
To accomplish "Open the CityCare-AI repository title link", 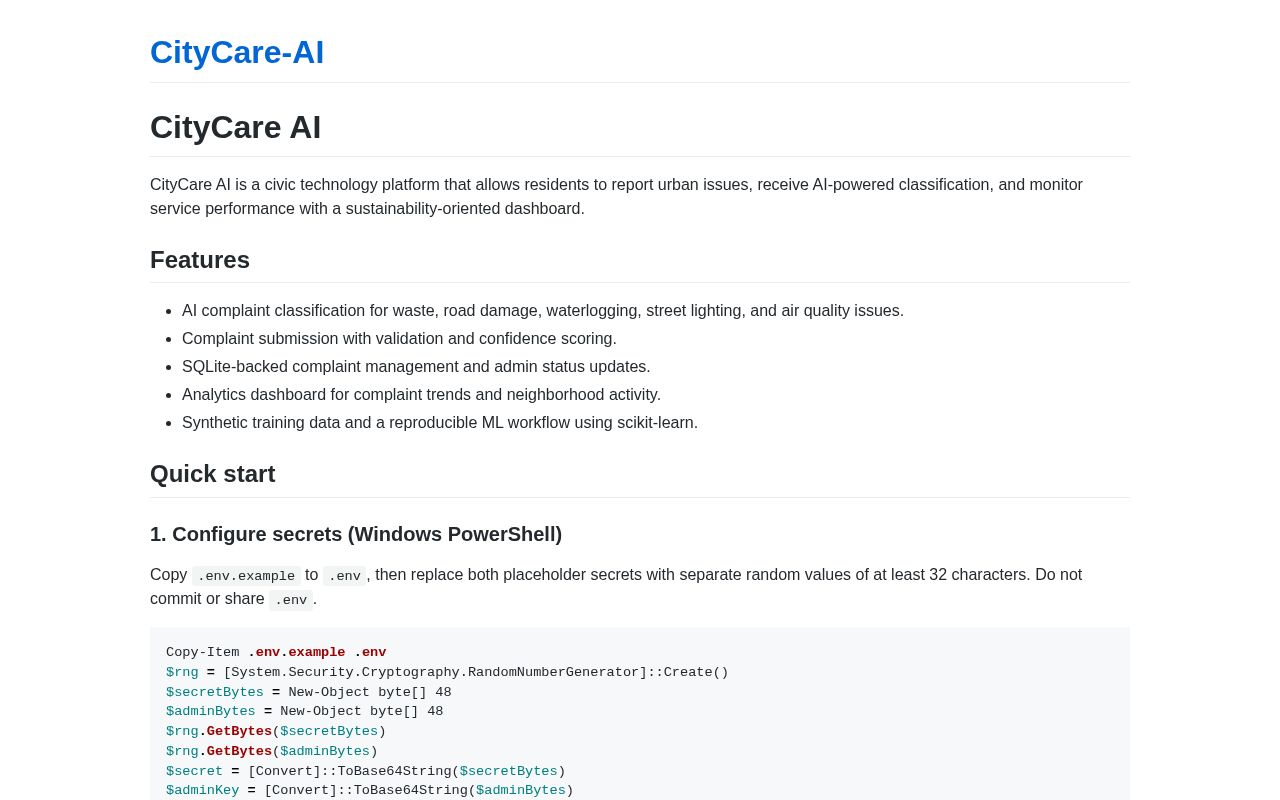I will coord(237,52).
